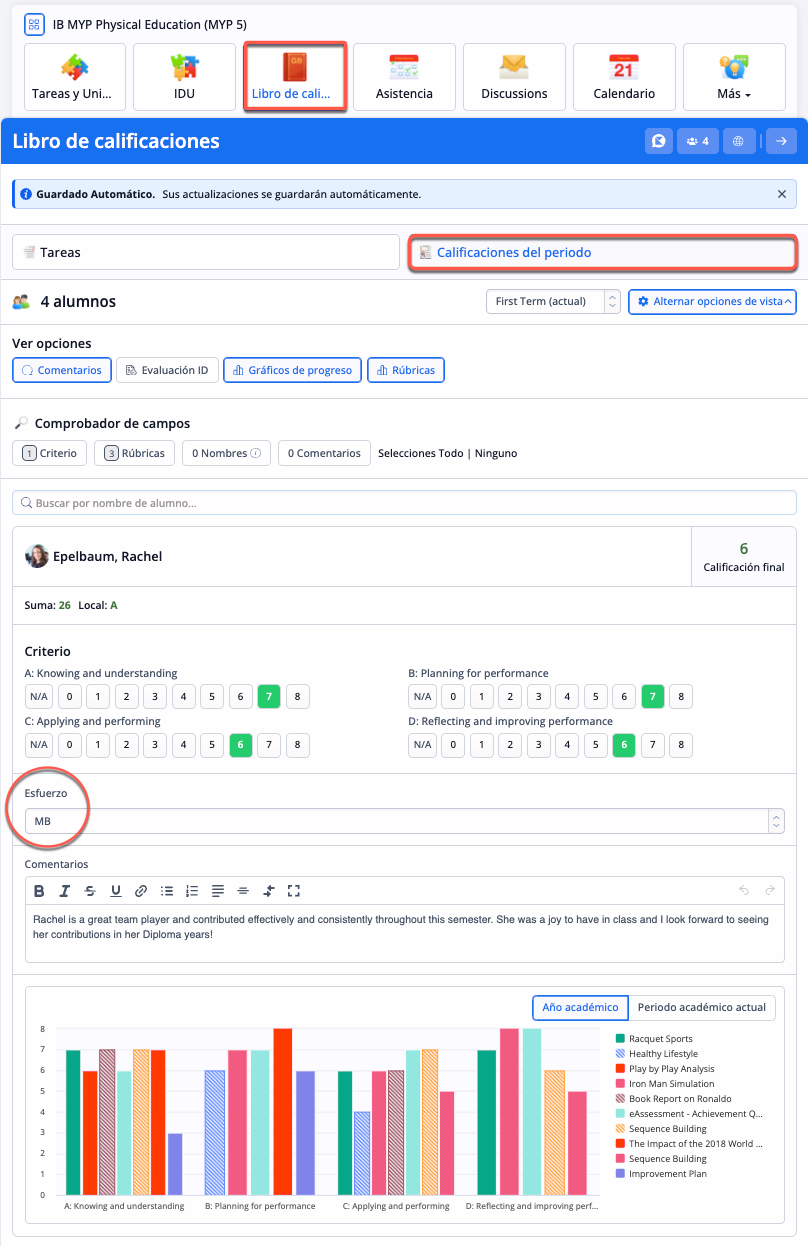
Task: Click the Italic formatting icon
Action: click(65, 890)
